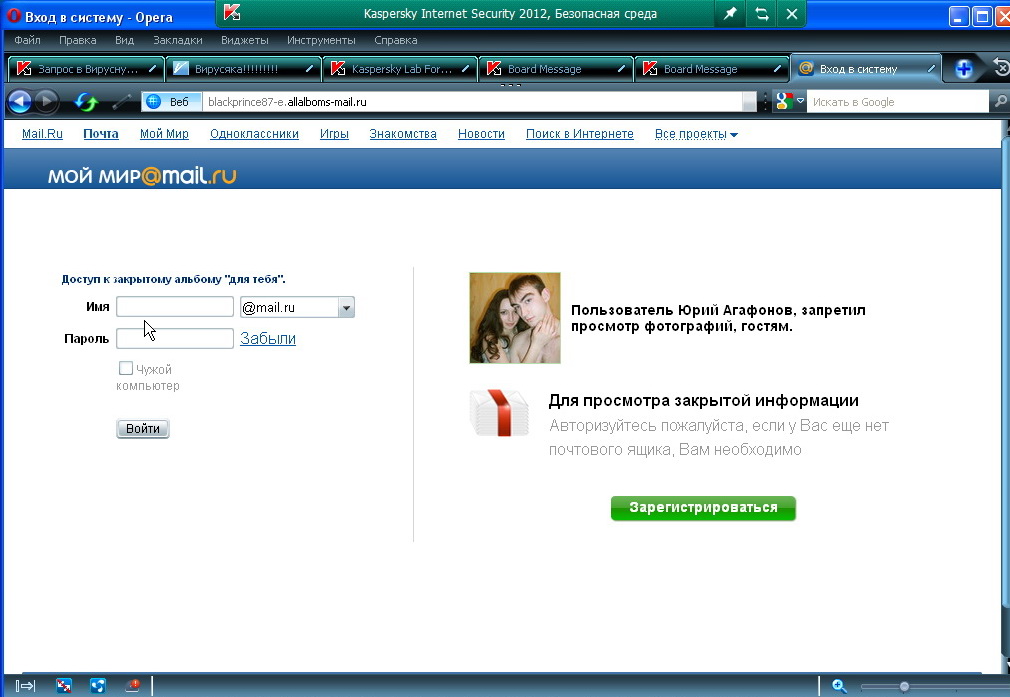Click the Kaspersky K logo icon
The image size is (1010, 697).
pyautogui.click(x=232, y=12)
